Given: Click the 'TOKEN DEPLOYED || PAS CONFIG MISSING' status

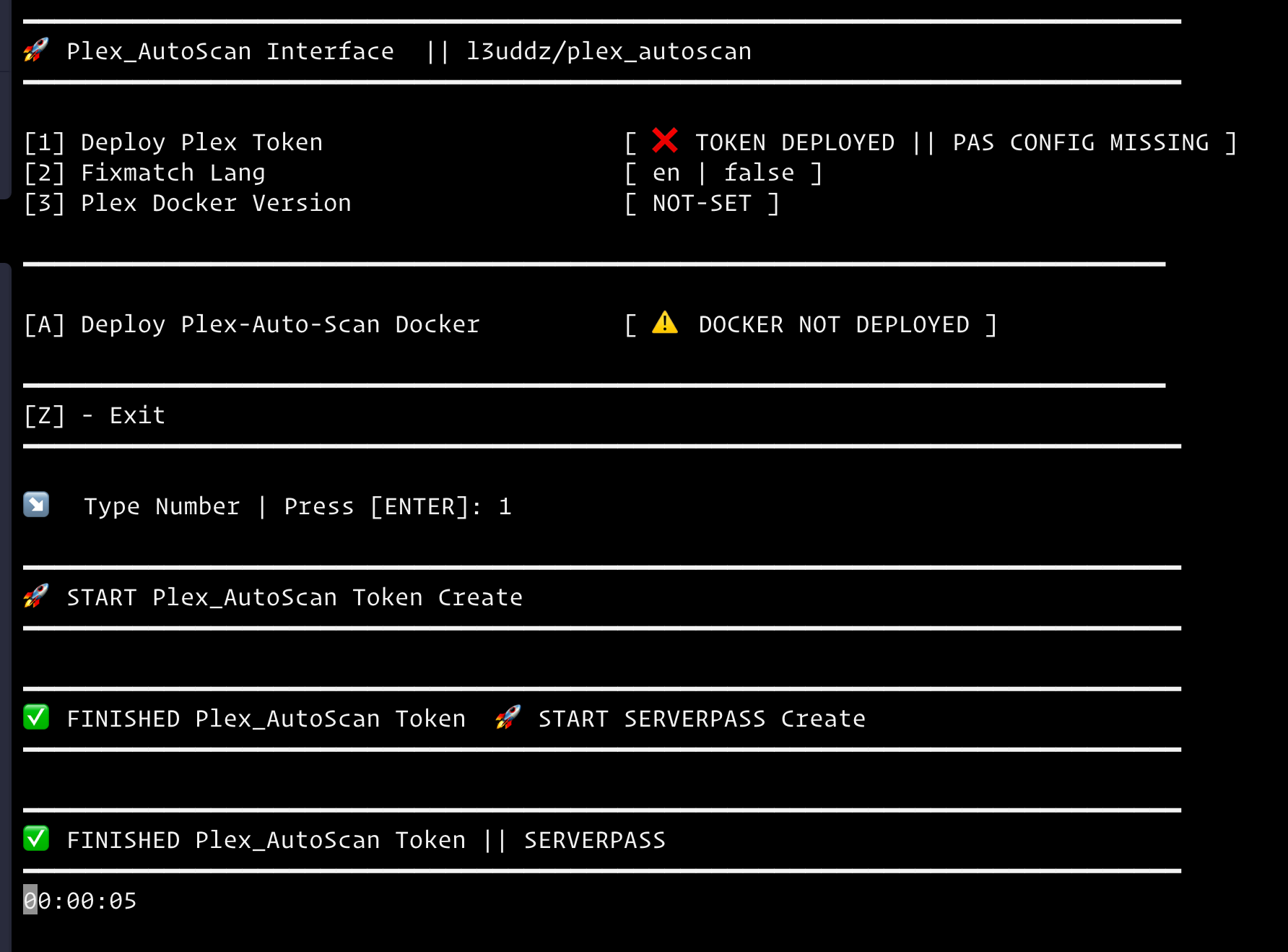Looking at the screenshot, I should click(952, 142).
